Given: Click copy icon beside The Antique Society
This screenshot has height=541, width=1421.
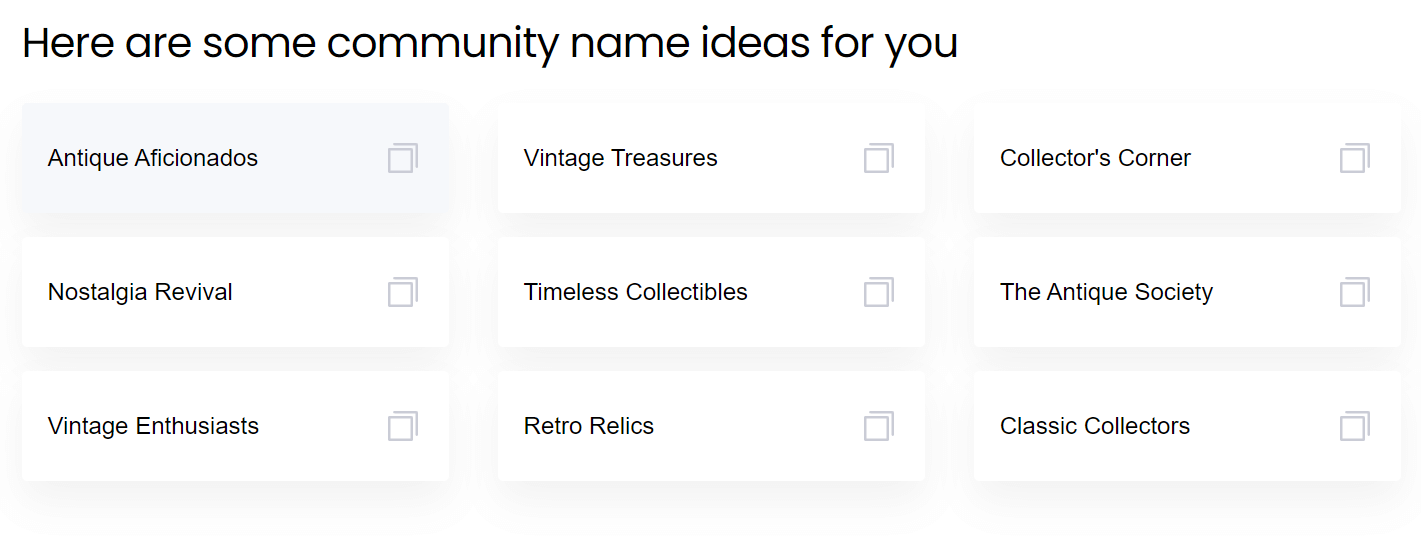Looking at the screenshot, I should pos(1355,292).
